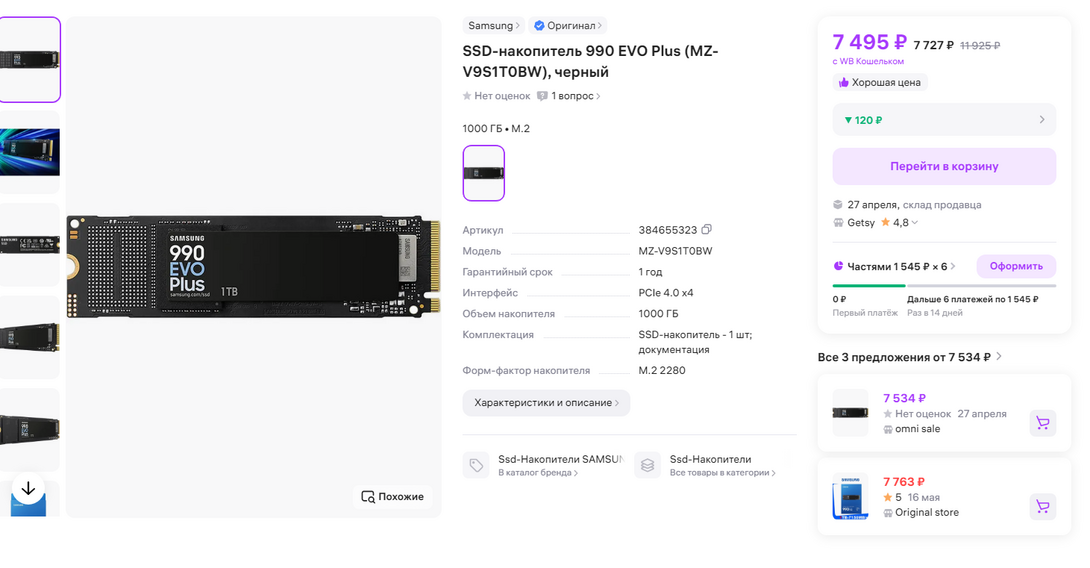Open the Samsung brand chip
Image resolution: width=1090 pixels, height=568 pixels.
(x=493, y=26)
